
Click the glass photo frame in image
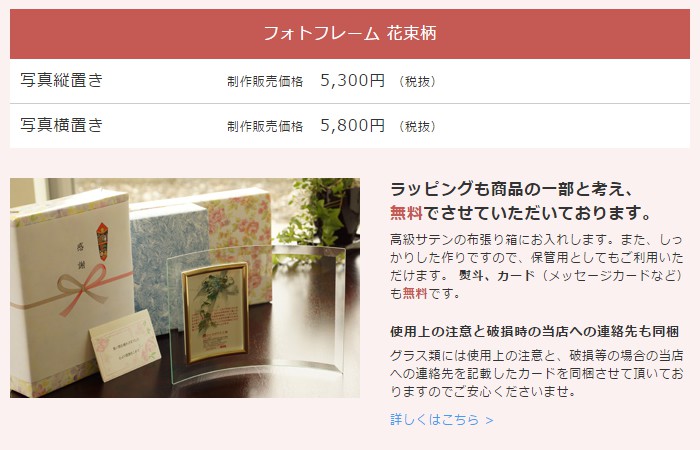pos(258,314)
